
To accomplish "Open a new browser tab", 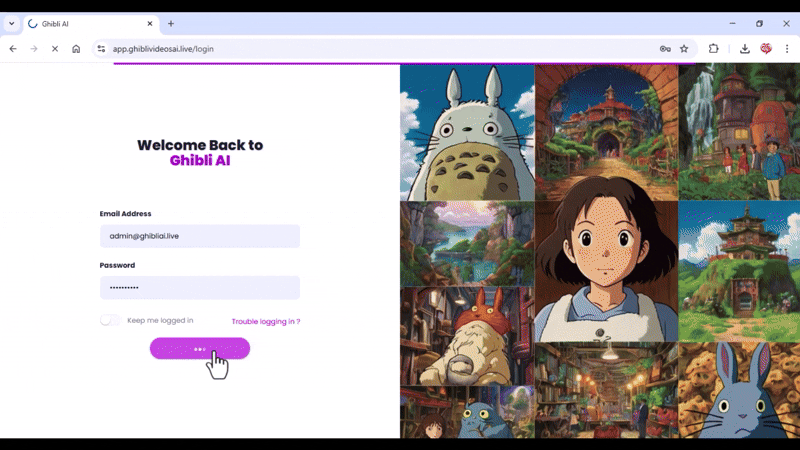I will tap(171, 23).
